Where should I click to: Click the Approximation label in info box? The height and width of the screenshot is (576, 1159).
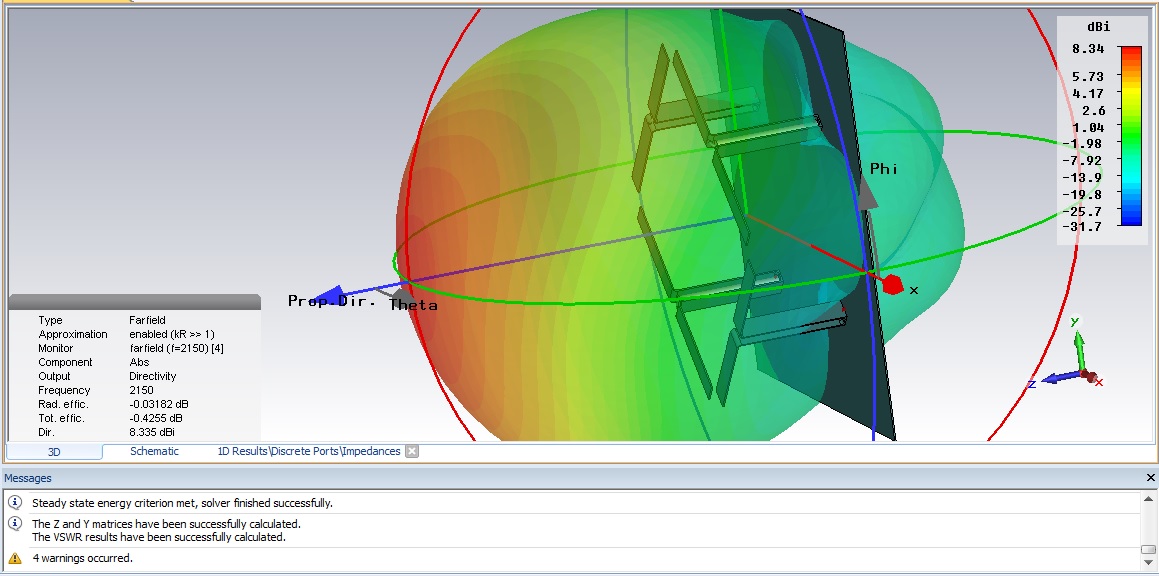coord(73,334)
